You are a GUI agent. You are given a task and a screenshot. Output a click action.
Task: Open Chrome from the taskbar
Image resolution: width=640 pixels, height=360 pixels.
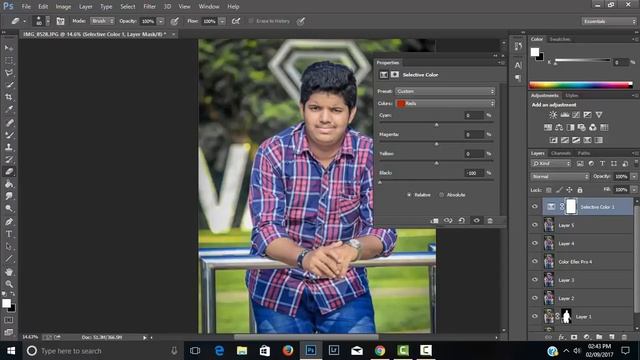pyautogui.click(x=380, y=351)
